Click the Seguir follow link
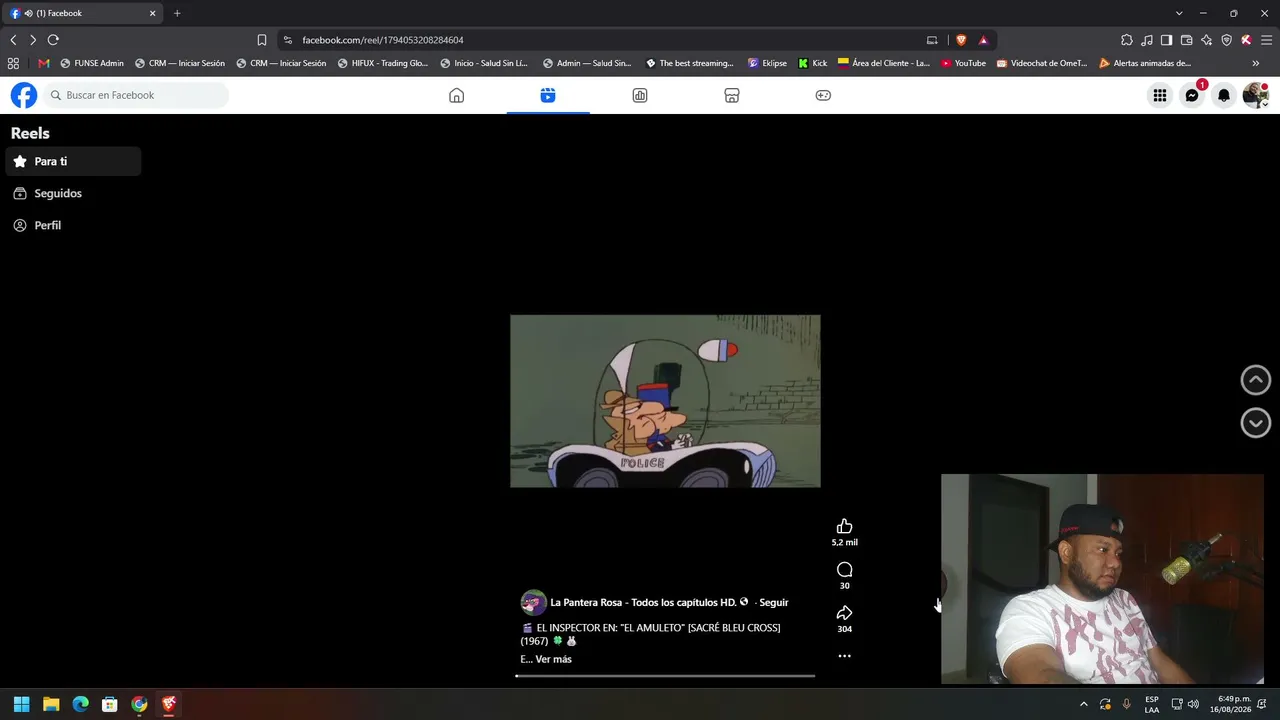This screenshot has height=720, width=1280. click(x=773, y=602)
